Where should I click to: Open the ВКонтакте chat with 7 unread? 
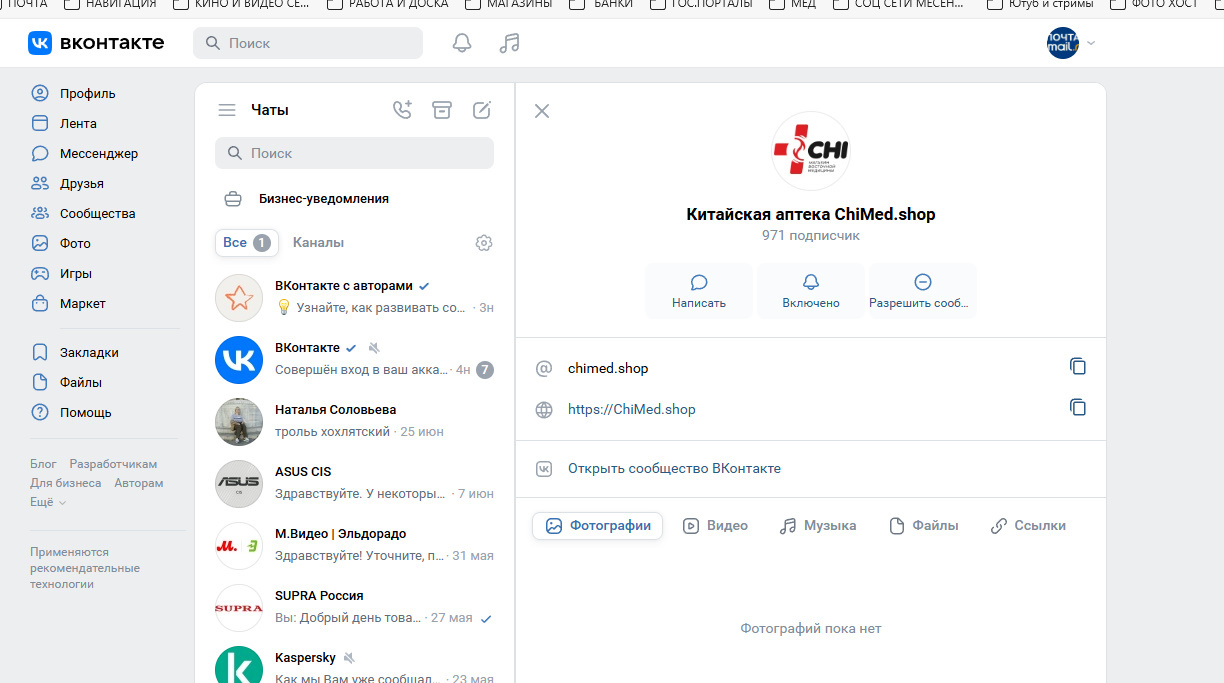pos(354,359)
